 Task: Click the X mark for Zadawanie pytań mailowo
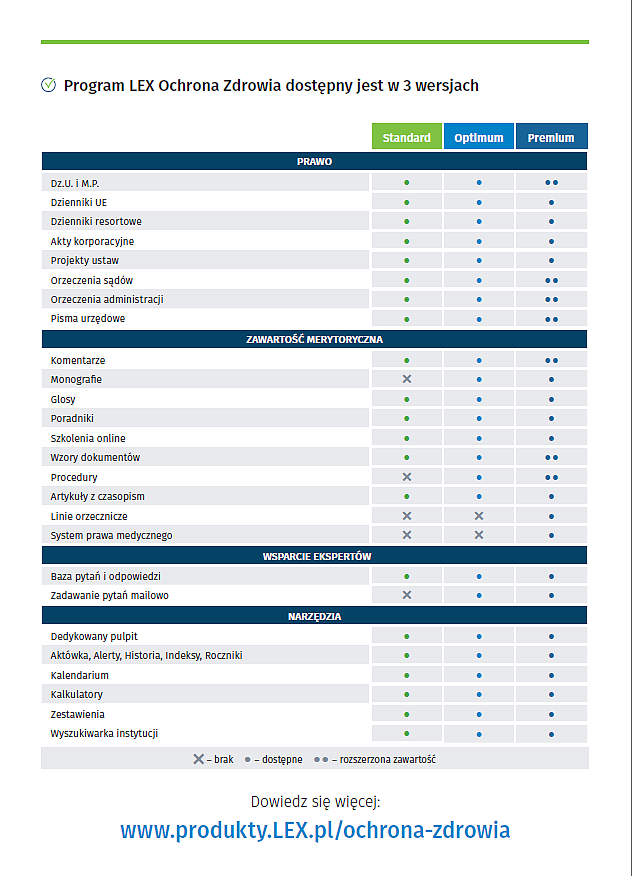coord(407,595)
